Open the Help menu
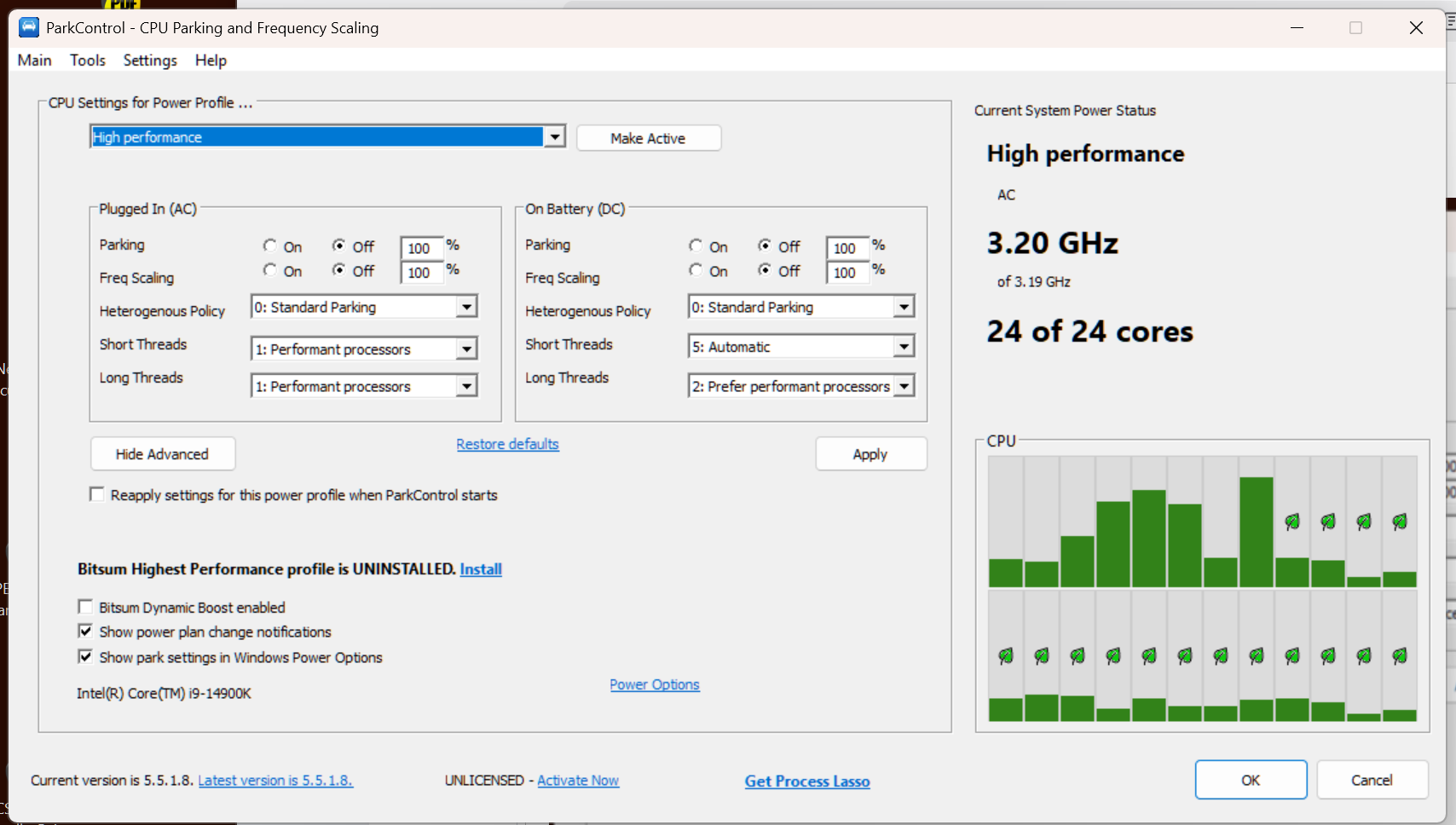Screen dimensions: 1456x825 pyautogui.click(x=211, y=61)
